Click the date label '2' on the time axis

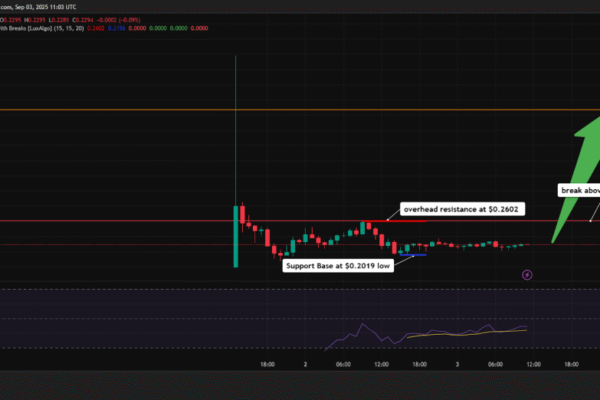tap(305, 364)
